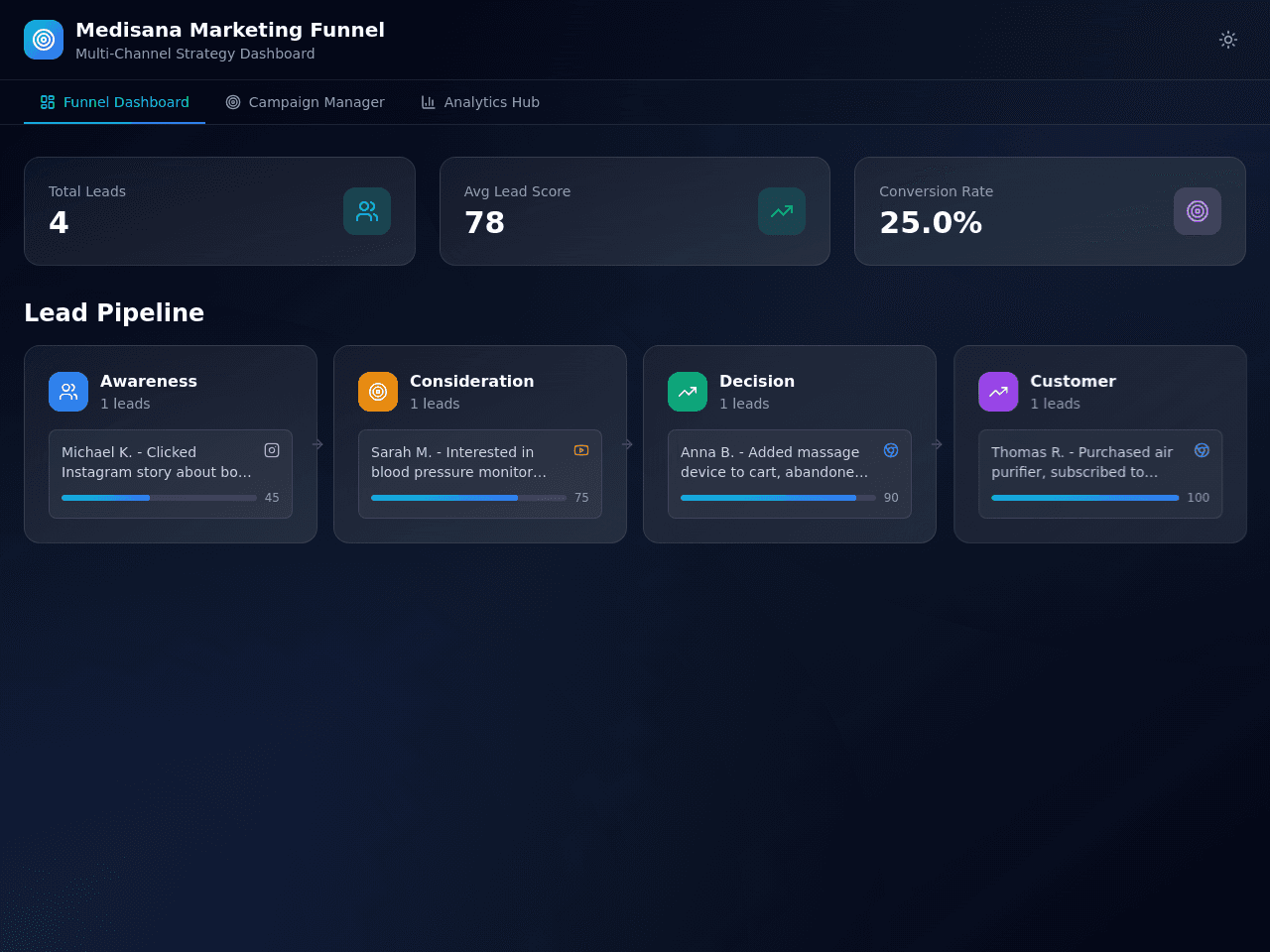1270x952 pixels.
Task: Click score 100 on Thomas R. card
Action: click(x=1199, y=498)
